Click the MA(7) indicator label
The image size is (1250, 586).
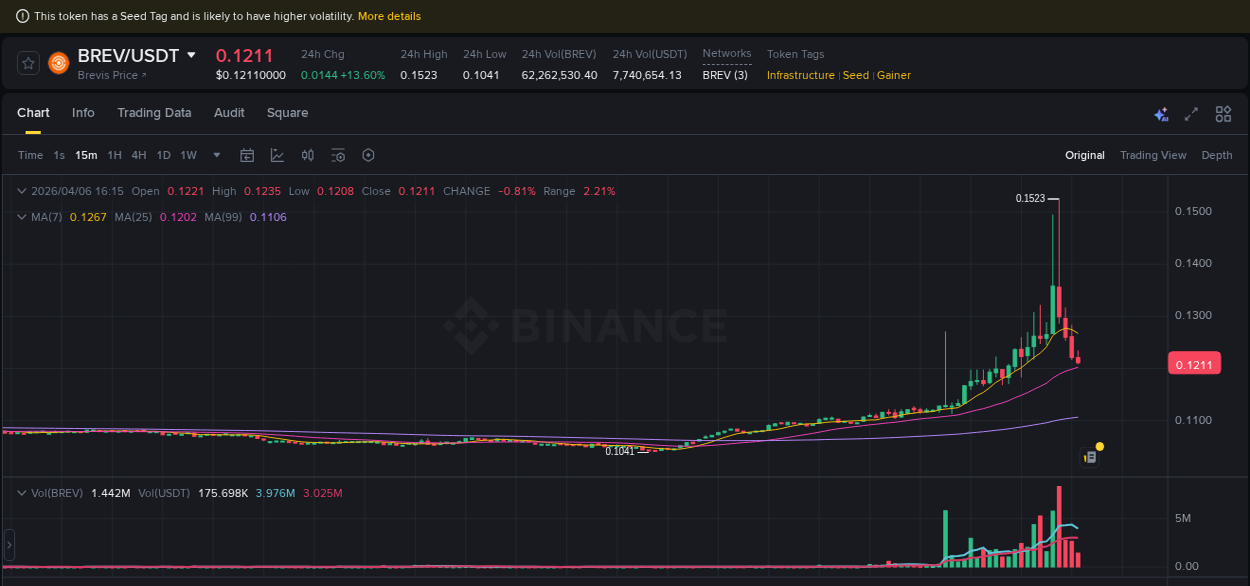47,217
